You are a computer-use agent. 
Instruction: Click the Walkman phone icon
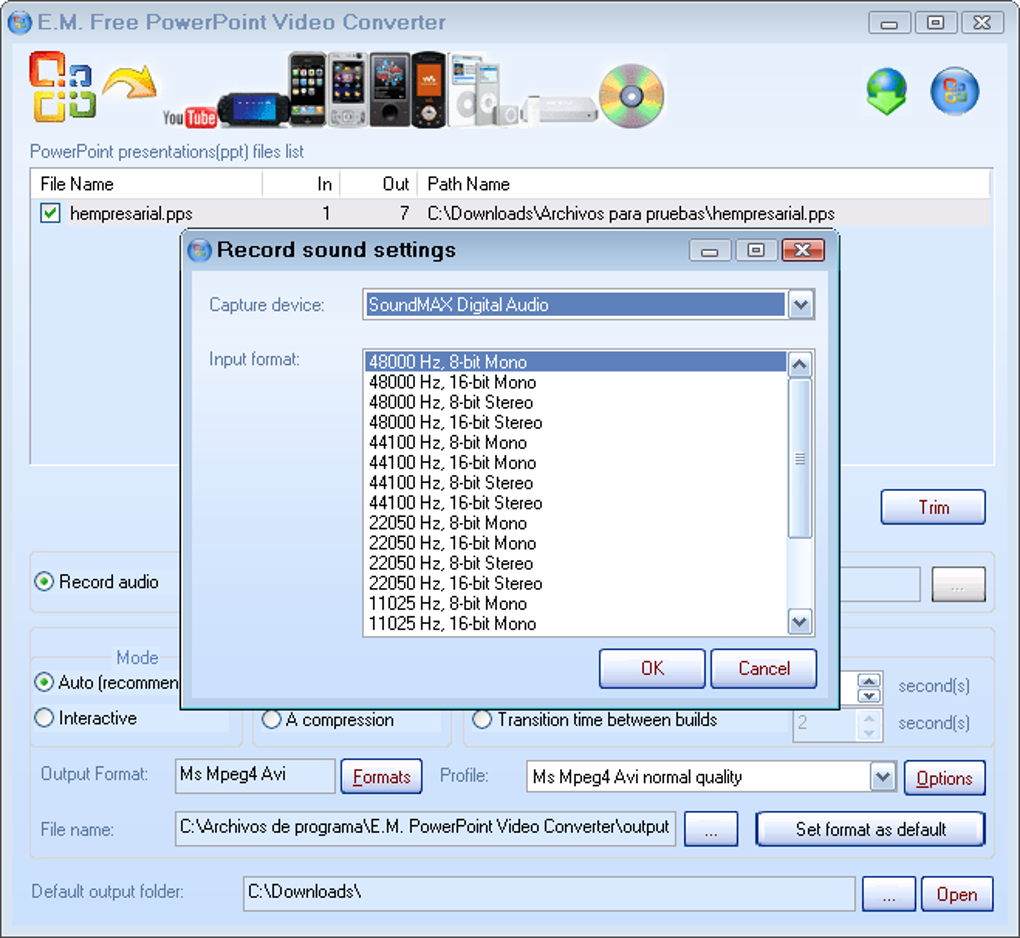(428, 90)
